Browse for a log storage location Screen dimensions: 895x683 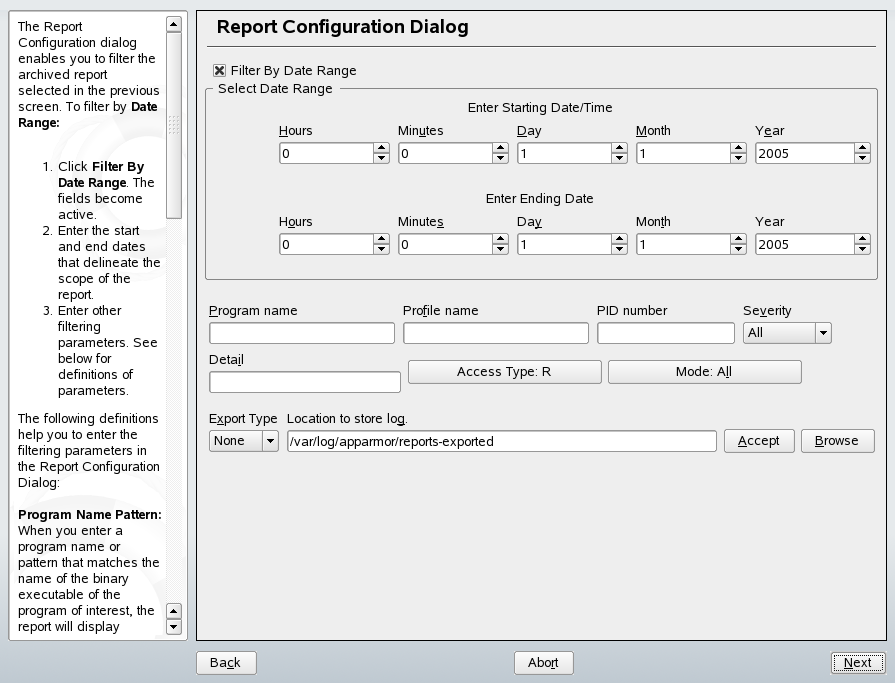click(x=837, y=440)
